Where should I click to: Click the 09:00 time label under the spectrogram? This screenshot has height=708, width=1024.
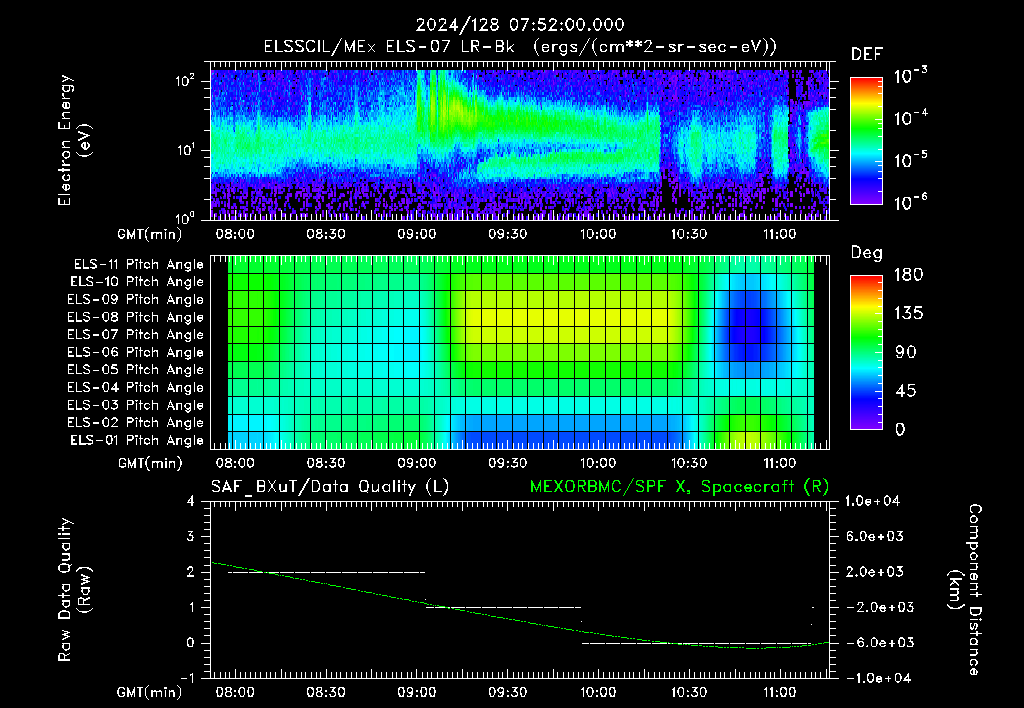point(417,234)
